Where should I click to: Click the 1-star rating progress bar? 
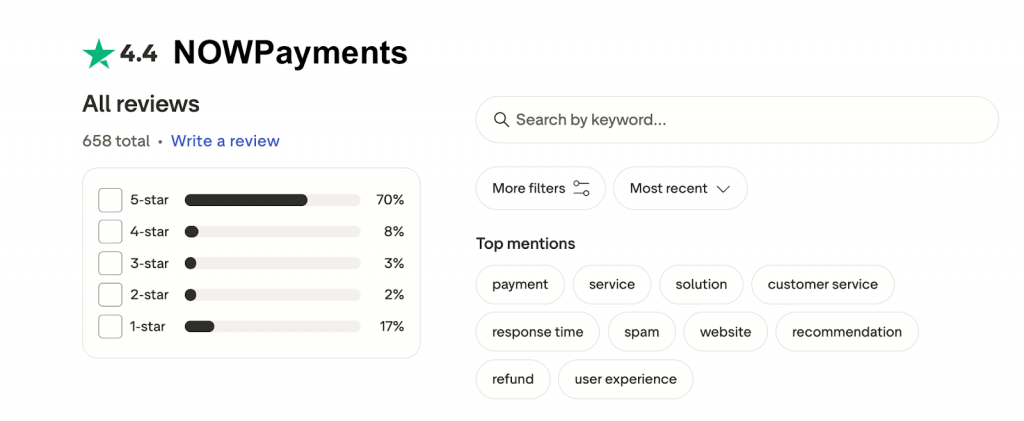[x=272, y=326]
